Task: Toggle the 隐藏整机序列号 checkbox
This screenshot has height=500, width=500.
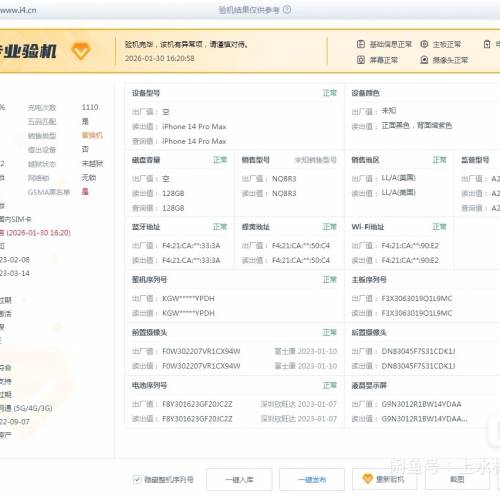Action: pos(137,479)
